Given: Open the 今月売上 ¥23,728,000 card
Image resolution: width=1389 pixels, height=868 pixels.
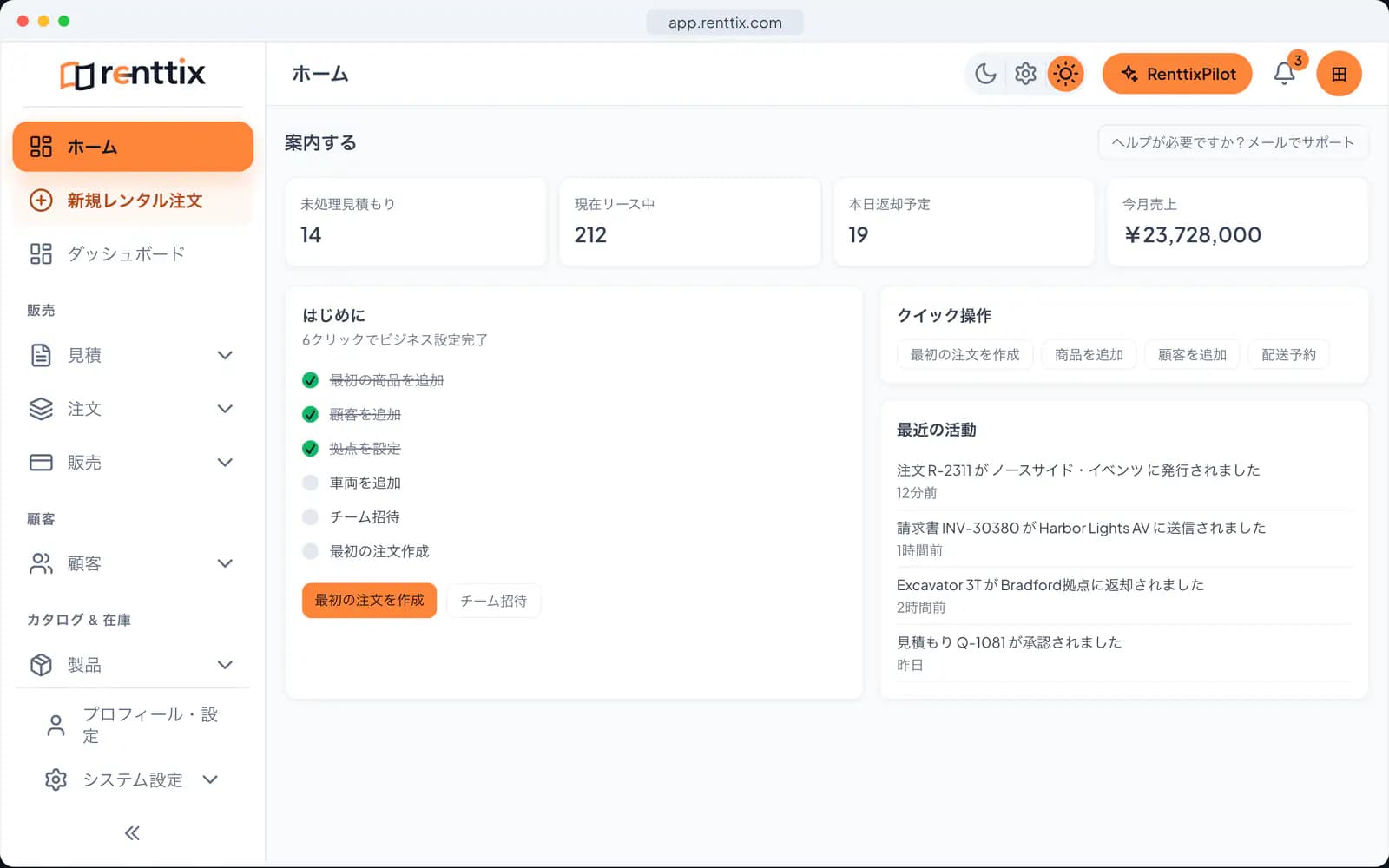Looking at the screenshot, I should point(1237,222).
